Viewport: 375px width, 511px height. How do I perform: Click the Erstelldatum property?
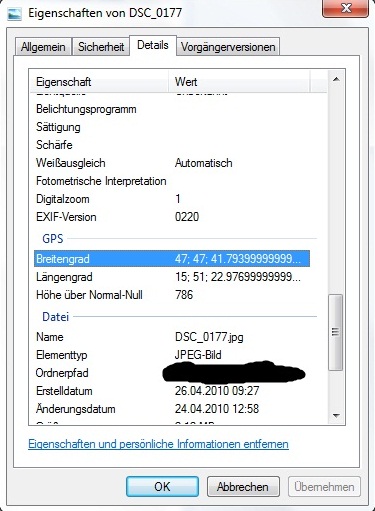coord(64,391)
